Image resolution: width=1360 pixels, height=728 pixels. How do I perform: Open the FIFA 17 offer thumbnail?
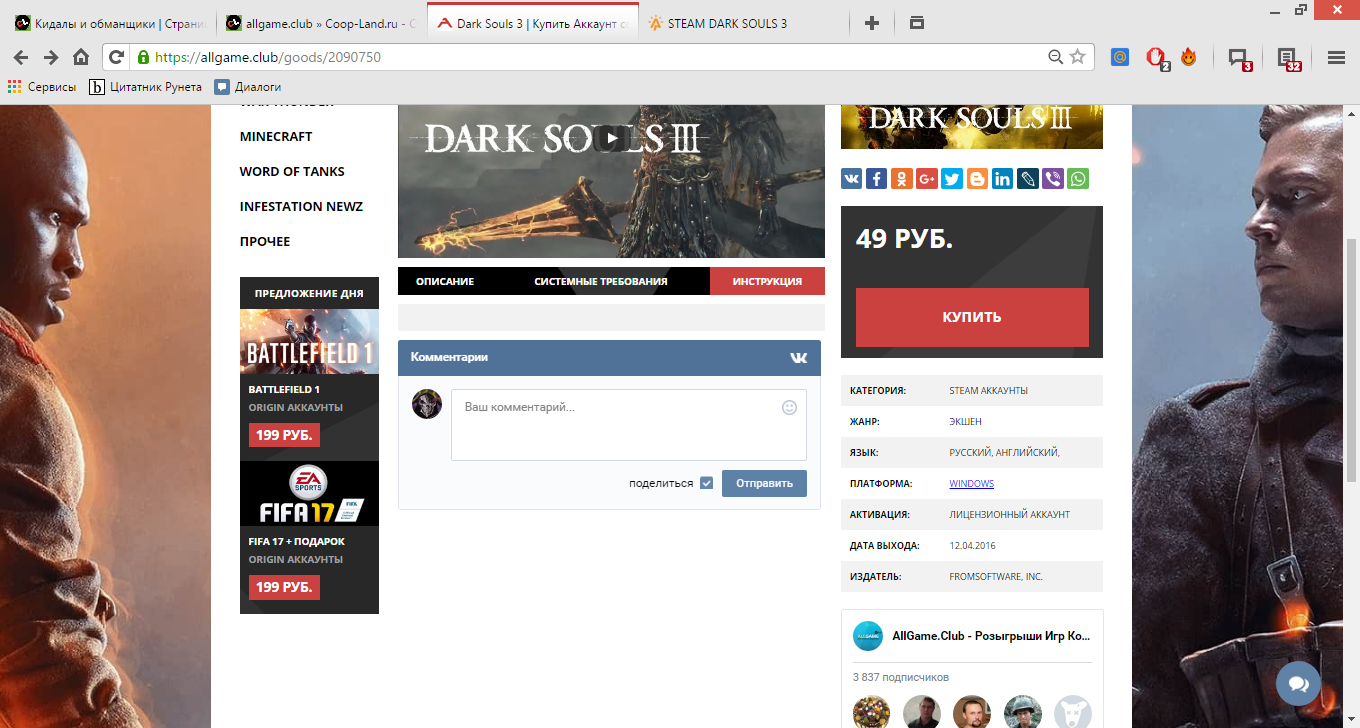(x=309, y=493)
